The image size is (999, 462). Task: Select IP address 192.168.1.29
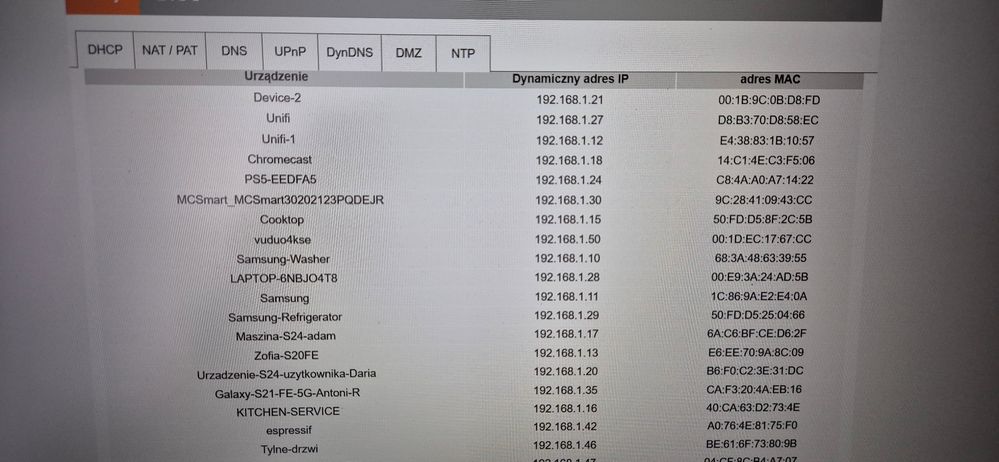pyautogui.click(x=568, y=315)
